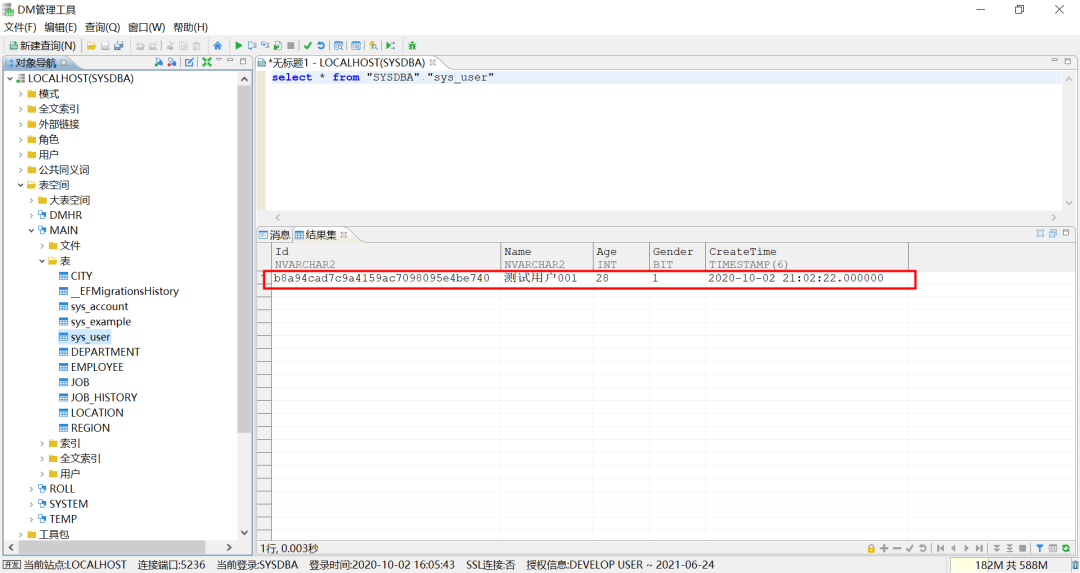Expand the DMHR tablespace node
Image resolution: width=1080 pixels, height=573 pixels.
click(x=31, y=216)
